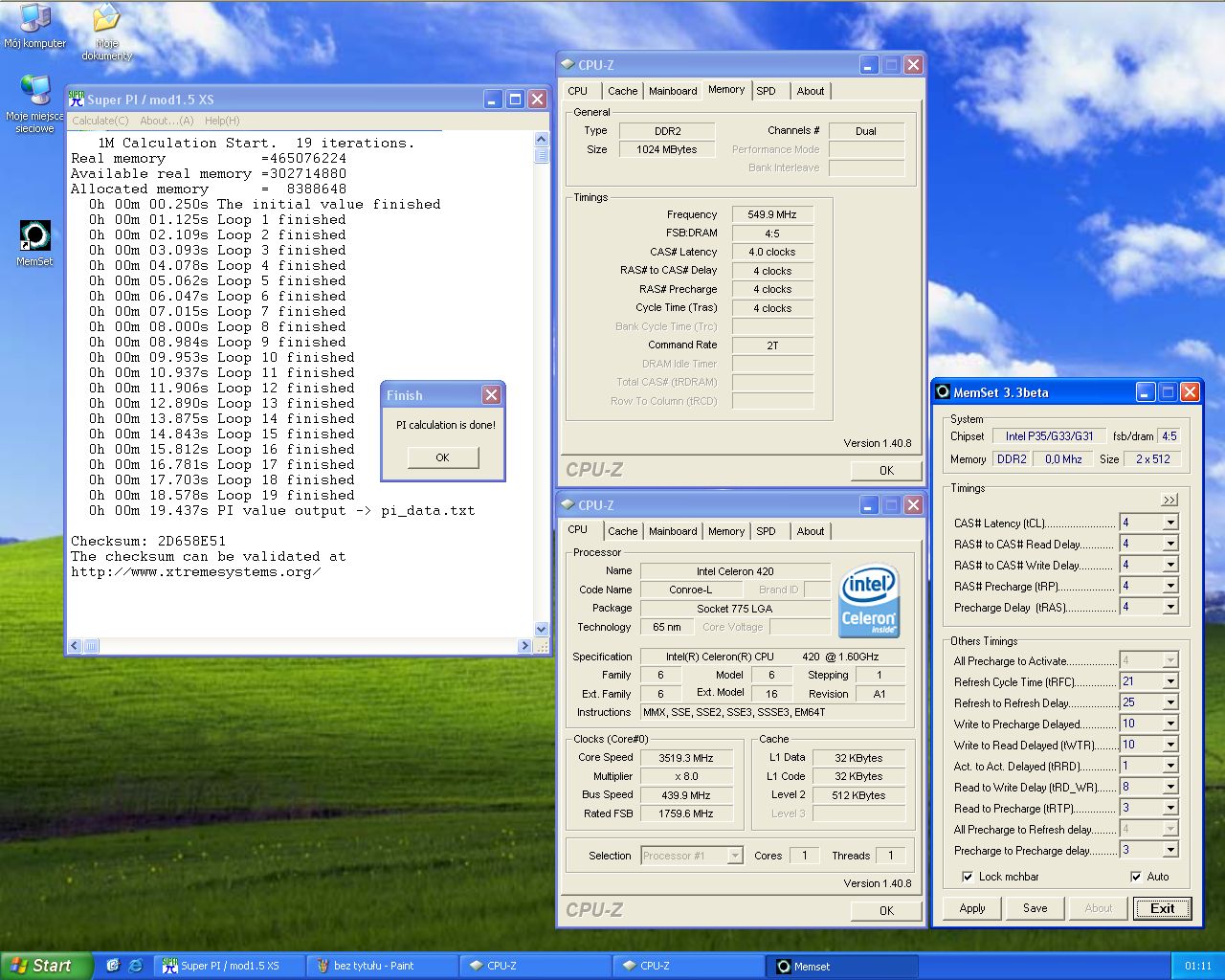Click Apply in MemSet

pyautogui.click(x=972, y=908)
